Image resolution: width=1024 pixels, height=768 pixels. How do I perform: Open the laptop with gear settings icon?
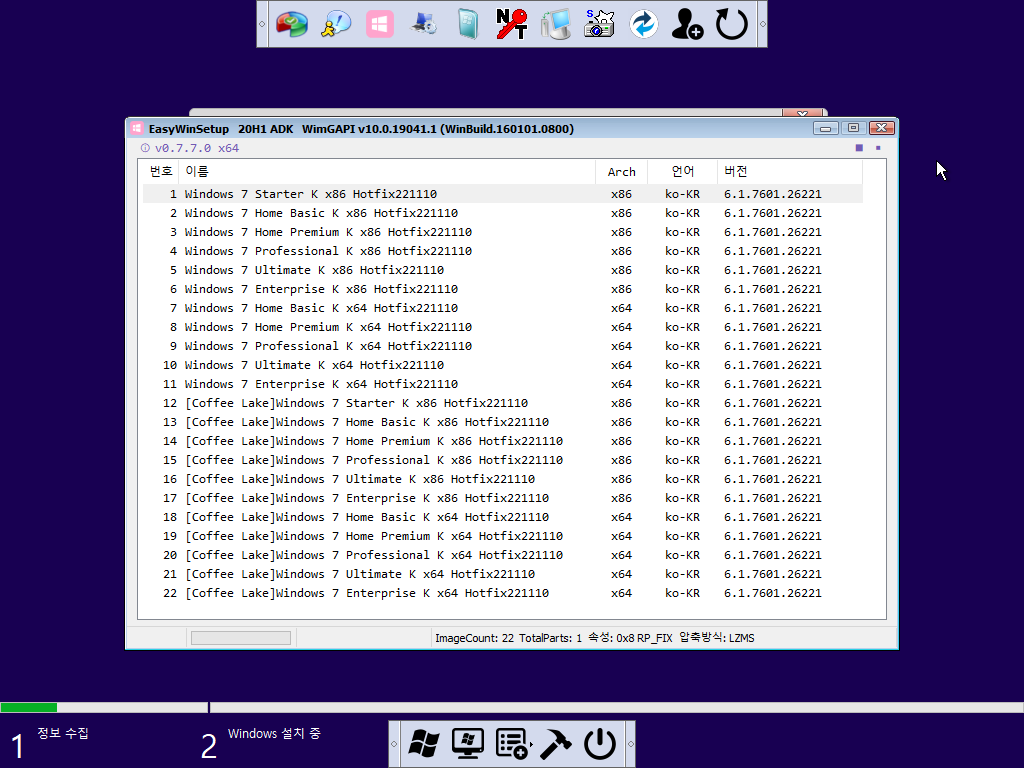[x=424, y=24]
